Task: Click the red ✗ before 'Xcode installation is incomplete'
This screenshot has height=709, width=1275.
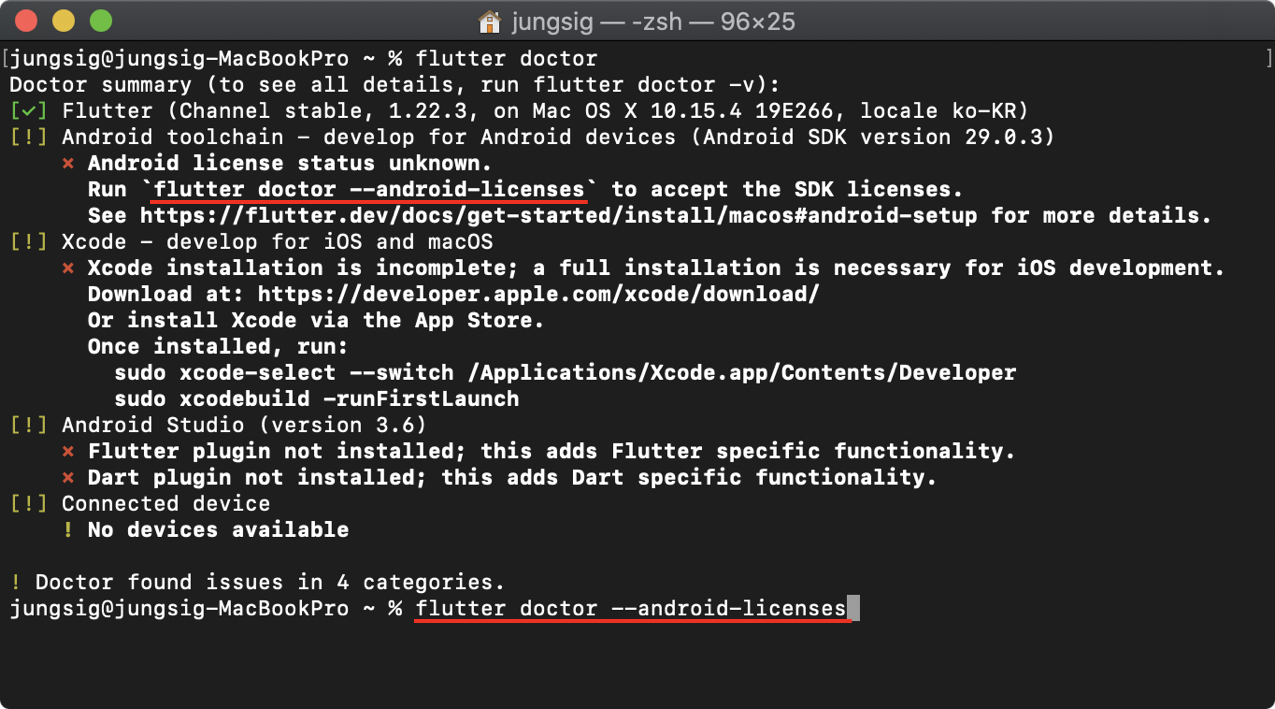Action: 68,268
